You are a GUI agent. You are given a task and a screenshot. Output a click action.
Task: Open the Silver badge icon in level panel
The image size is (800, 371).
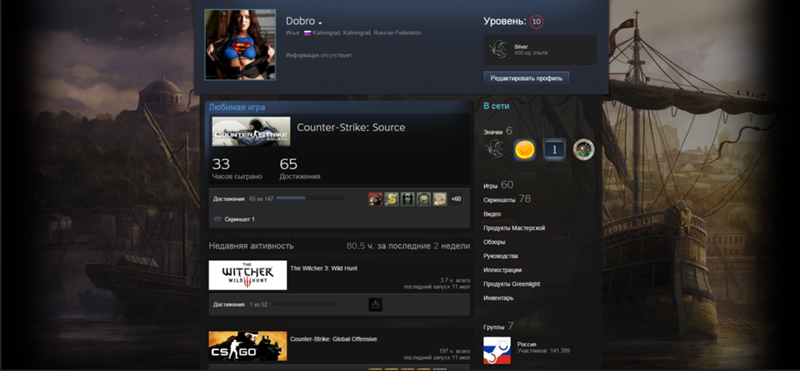click(x=497, y=50)
